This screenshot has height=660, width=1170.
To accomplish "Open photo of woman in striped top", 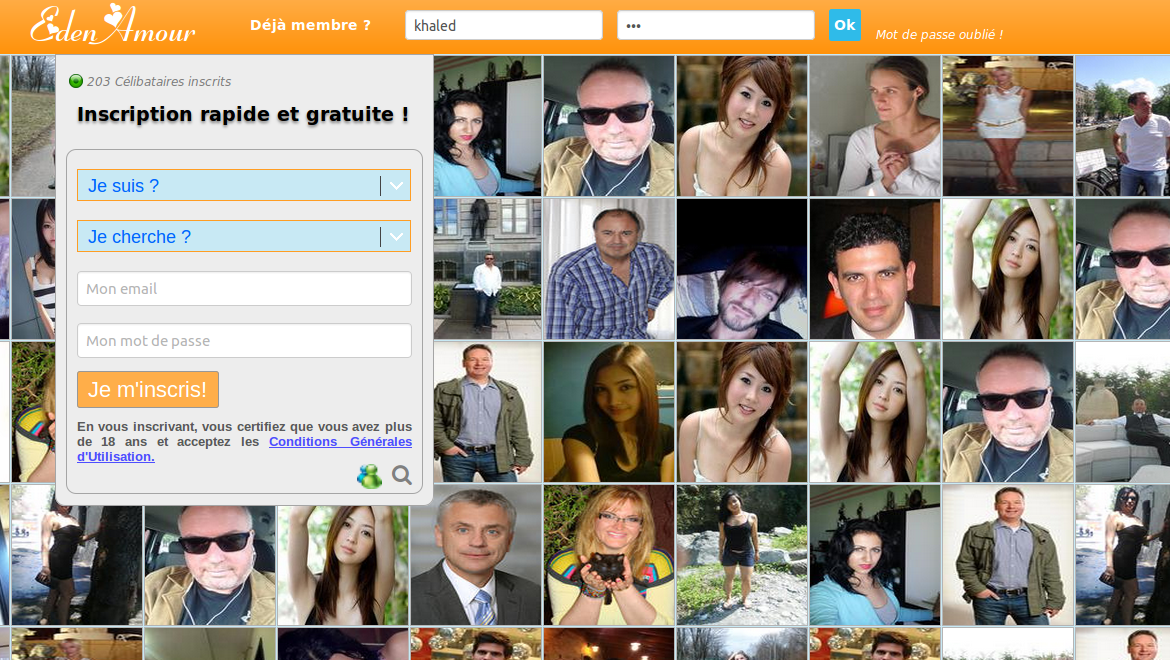I will [34, 269].
